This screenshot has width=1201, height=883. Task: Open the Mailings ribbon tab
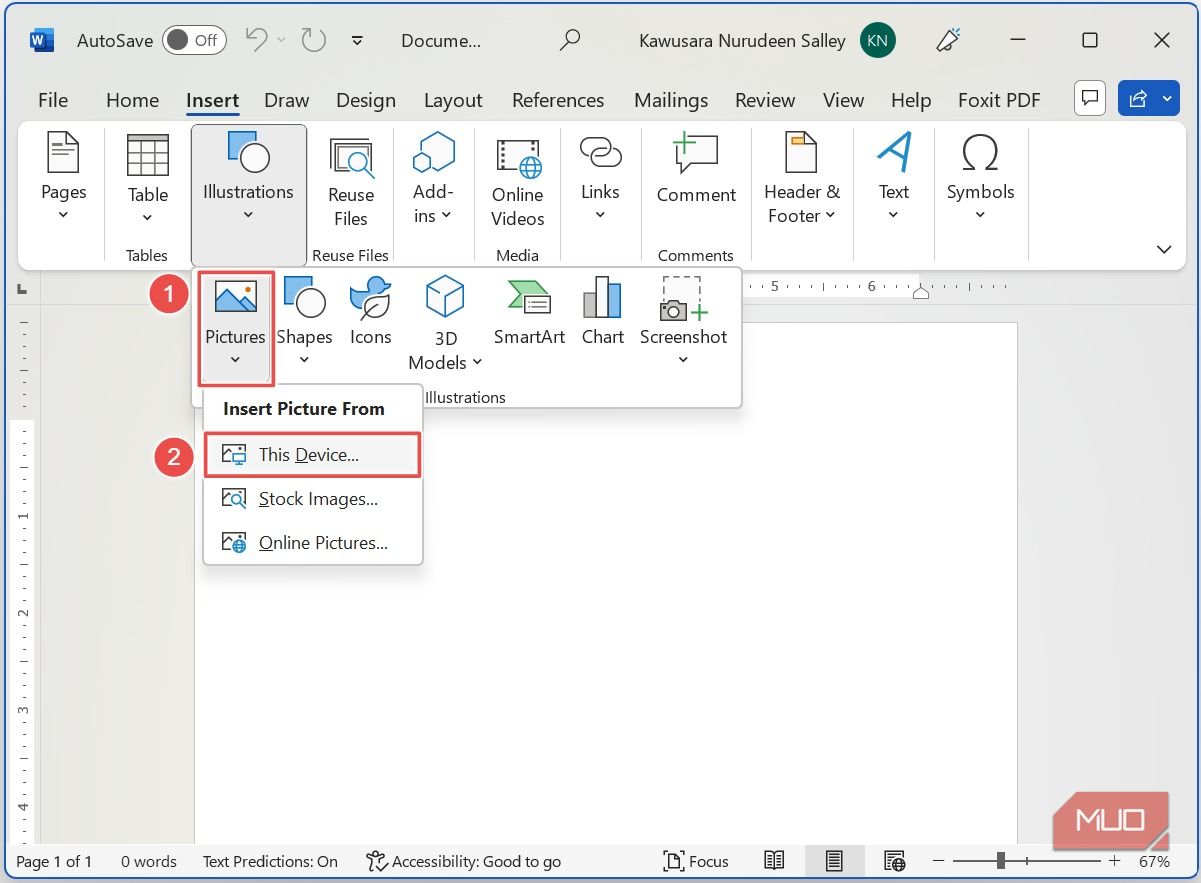point(670,100)
